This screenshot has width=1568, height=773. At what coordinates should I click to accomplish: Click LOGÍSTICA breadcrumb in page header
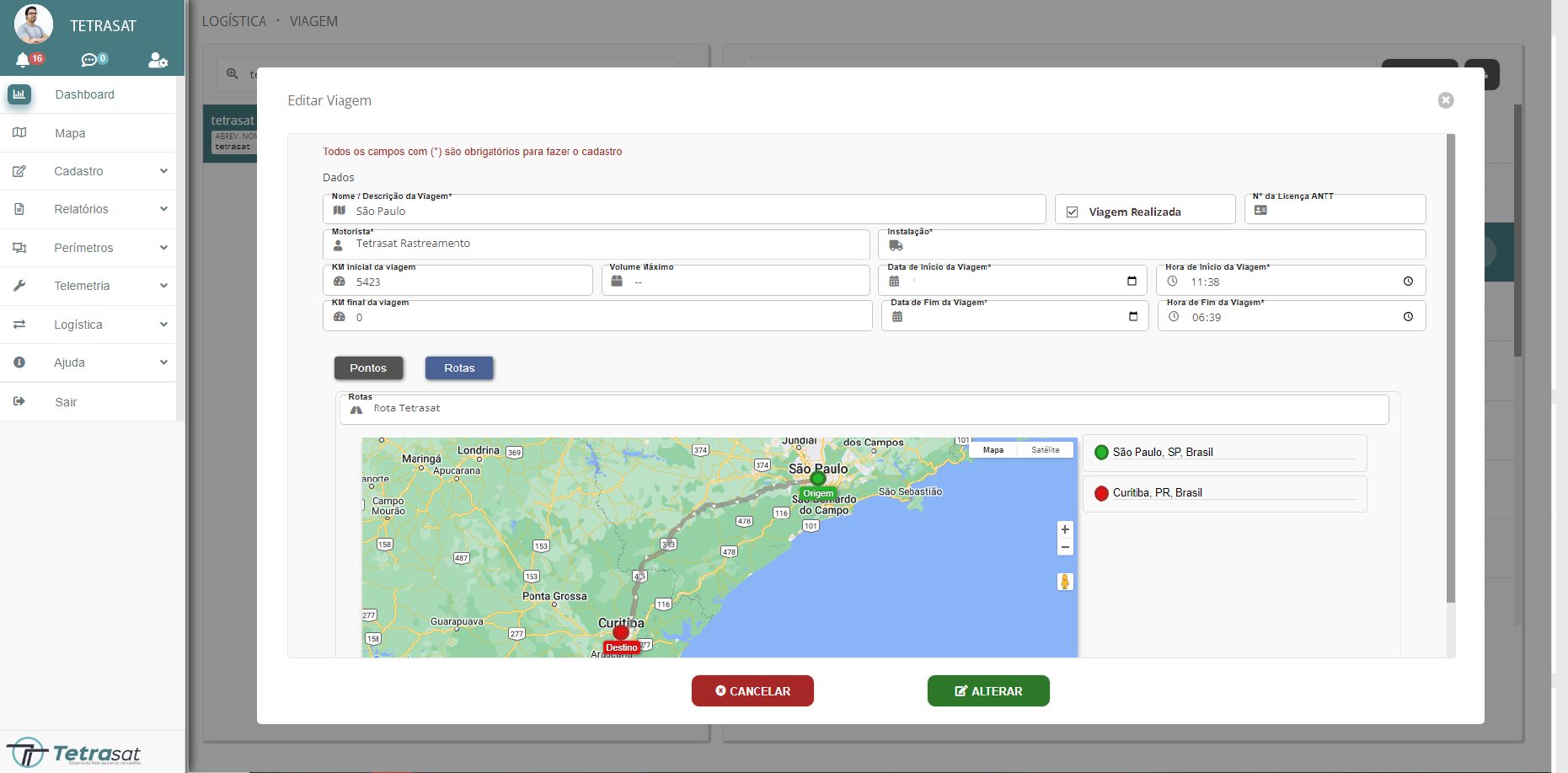pyautogui.click(x=234, y=21)
